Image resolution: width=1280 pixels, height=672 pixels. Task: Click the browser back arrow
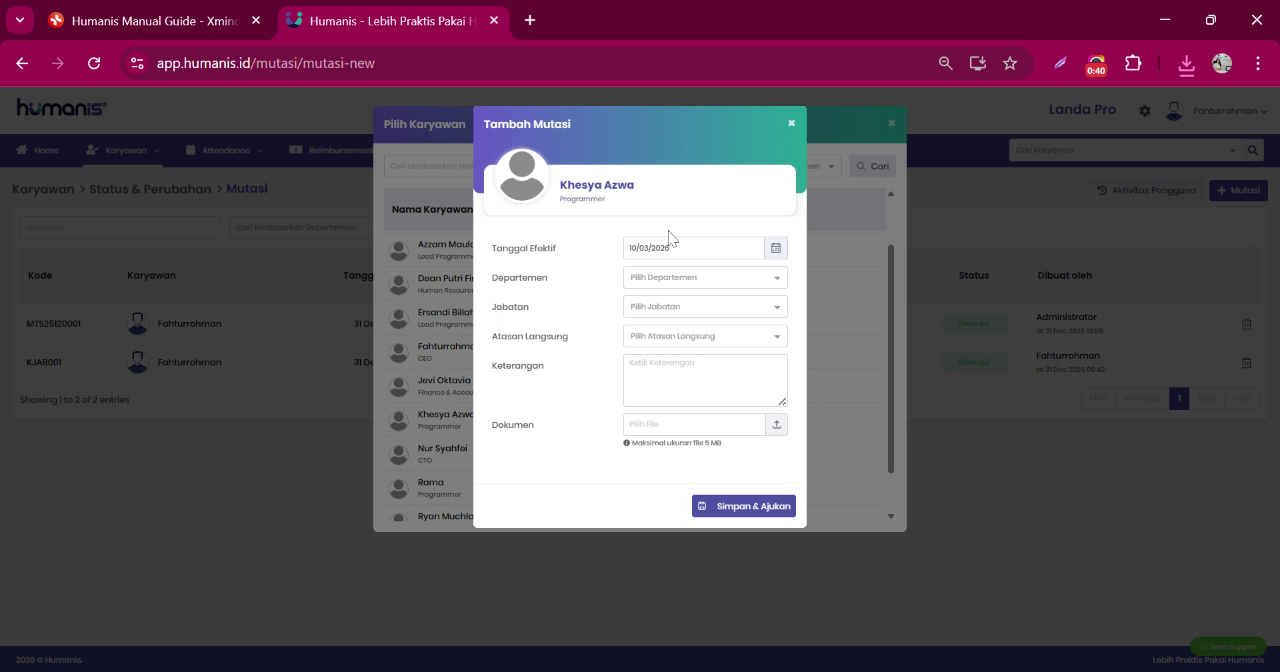[x=22, y=63]
